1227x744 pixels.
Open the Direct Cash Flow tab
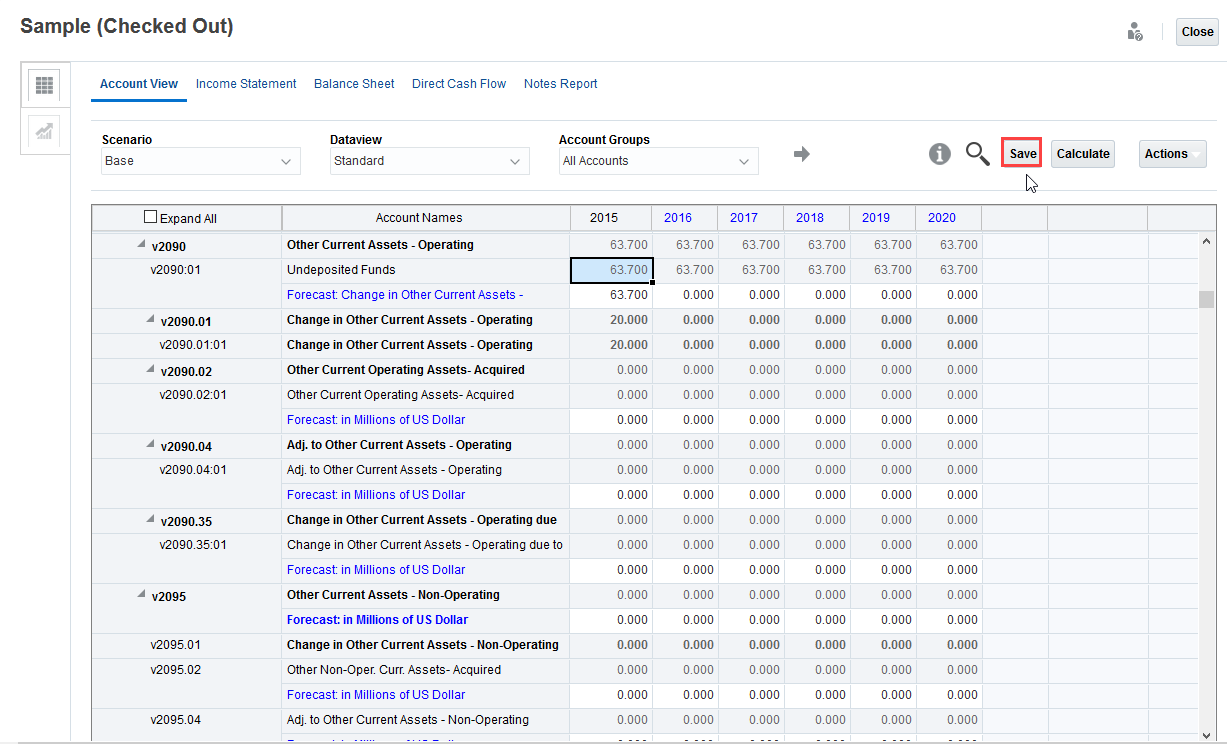[459, 84]
